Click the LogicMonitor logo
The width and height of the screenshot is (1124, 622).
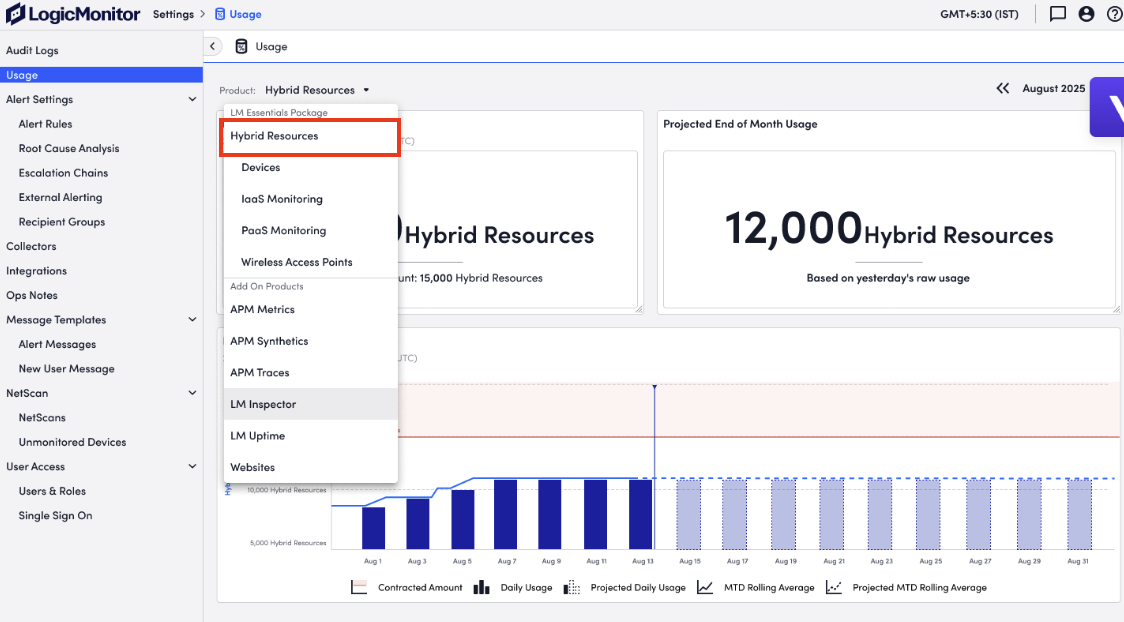[73, 14]
